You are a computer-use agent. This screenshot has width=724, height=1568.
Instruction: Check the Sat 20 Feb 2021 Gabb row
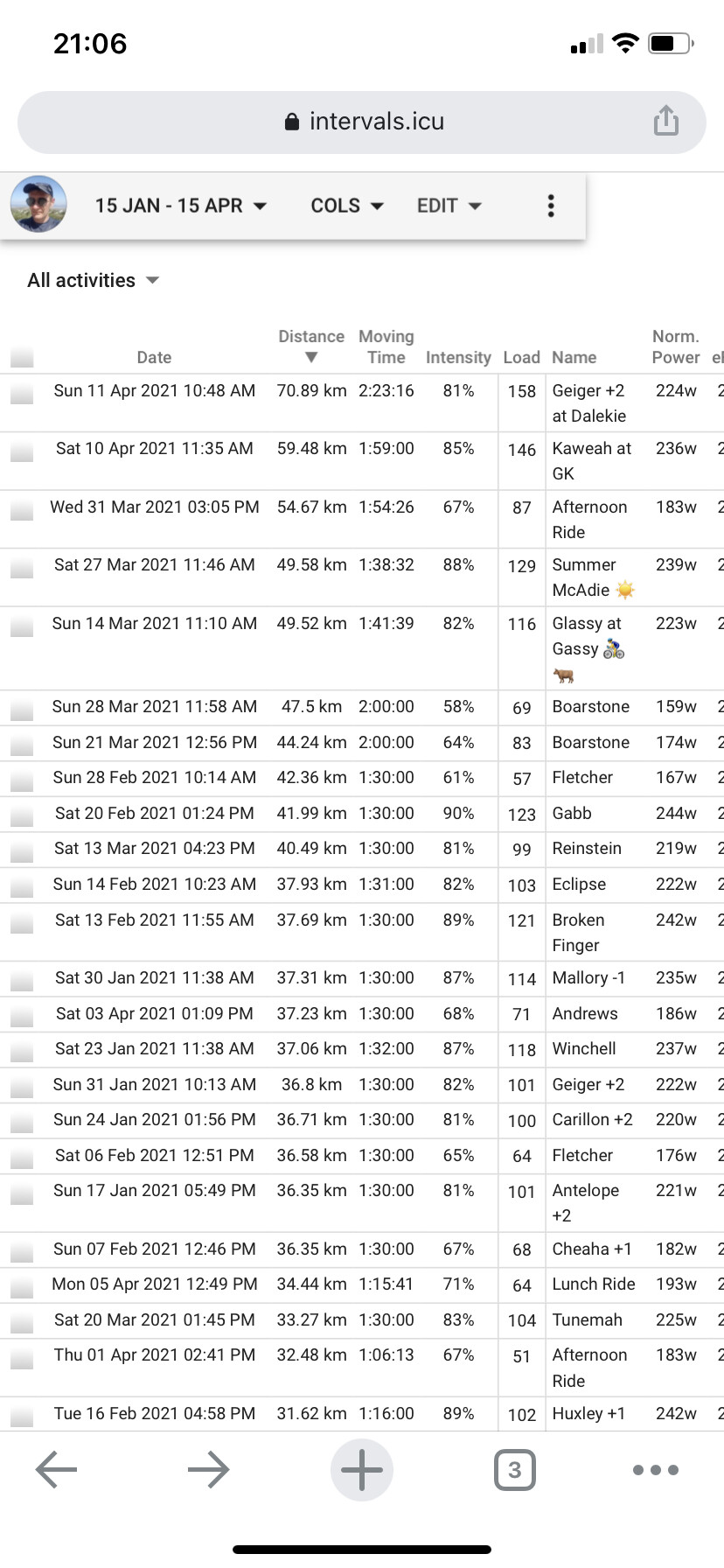coord(22,815)
